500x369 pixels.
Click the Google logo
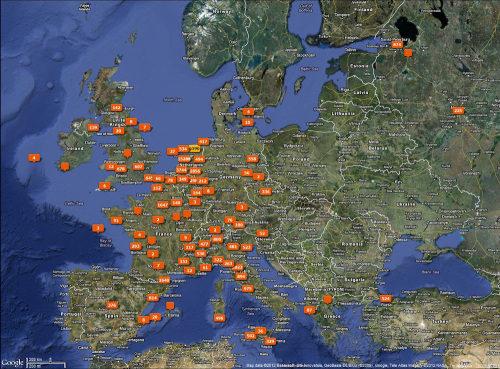[12, 363]
